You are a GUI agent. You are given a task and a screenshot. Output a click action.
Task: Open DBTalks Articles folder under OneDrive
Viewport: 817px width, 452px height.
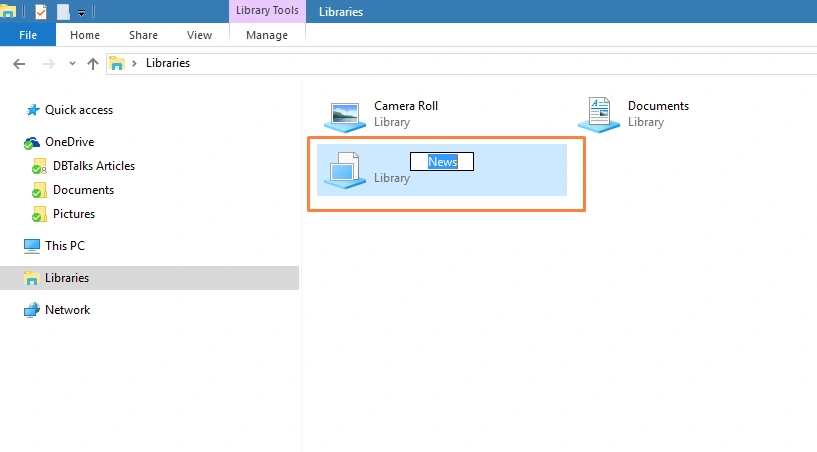point(94,166)
